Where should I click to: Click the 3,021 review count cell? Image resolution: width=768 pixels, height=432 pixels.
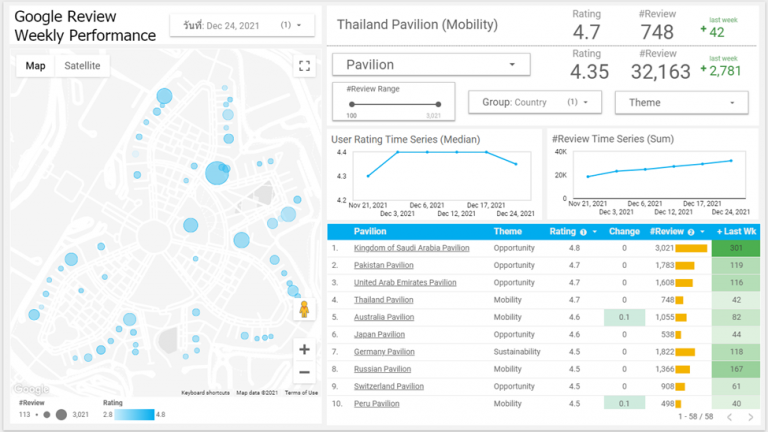point(664,248)
